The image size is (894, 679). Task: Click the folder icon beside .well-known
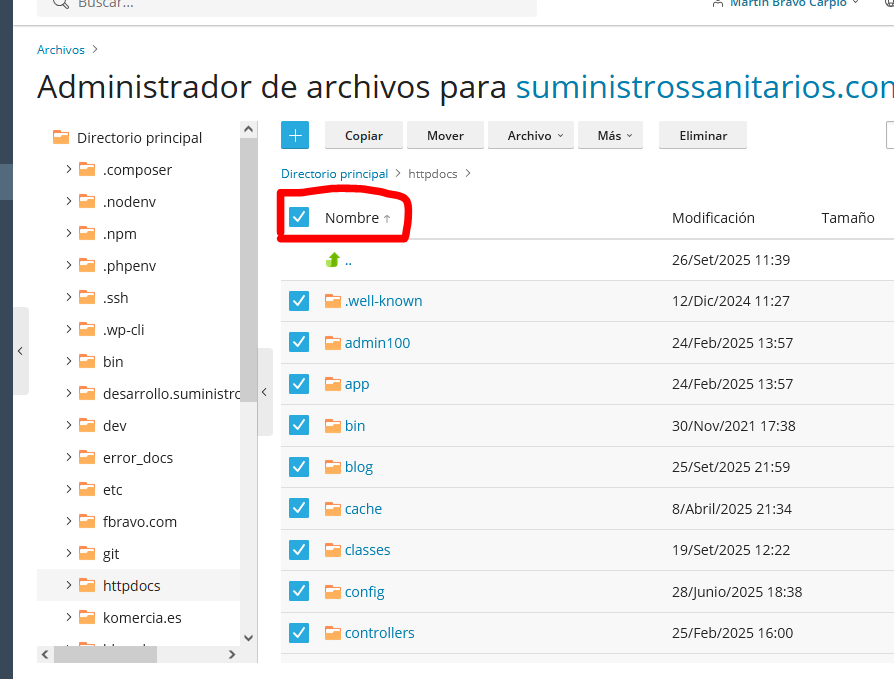click(x=333, y=300)
